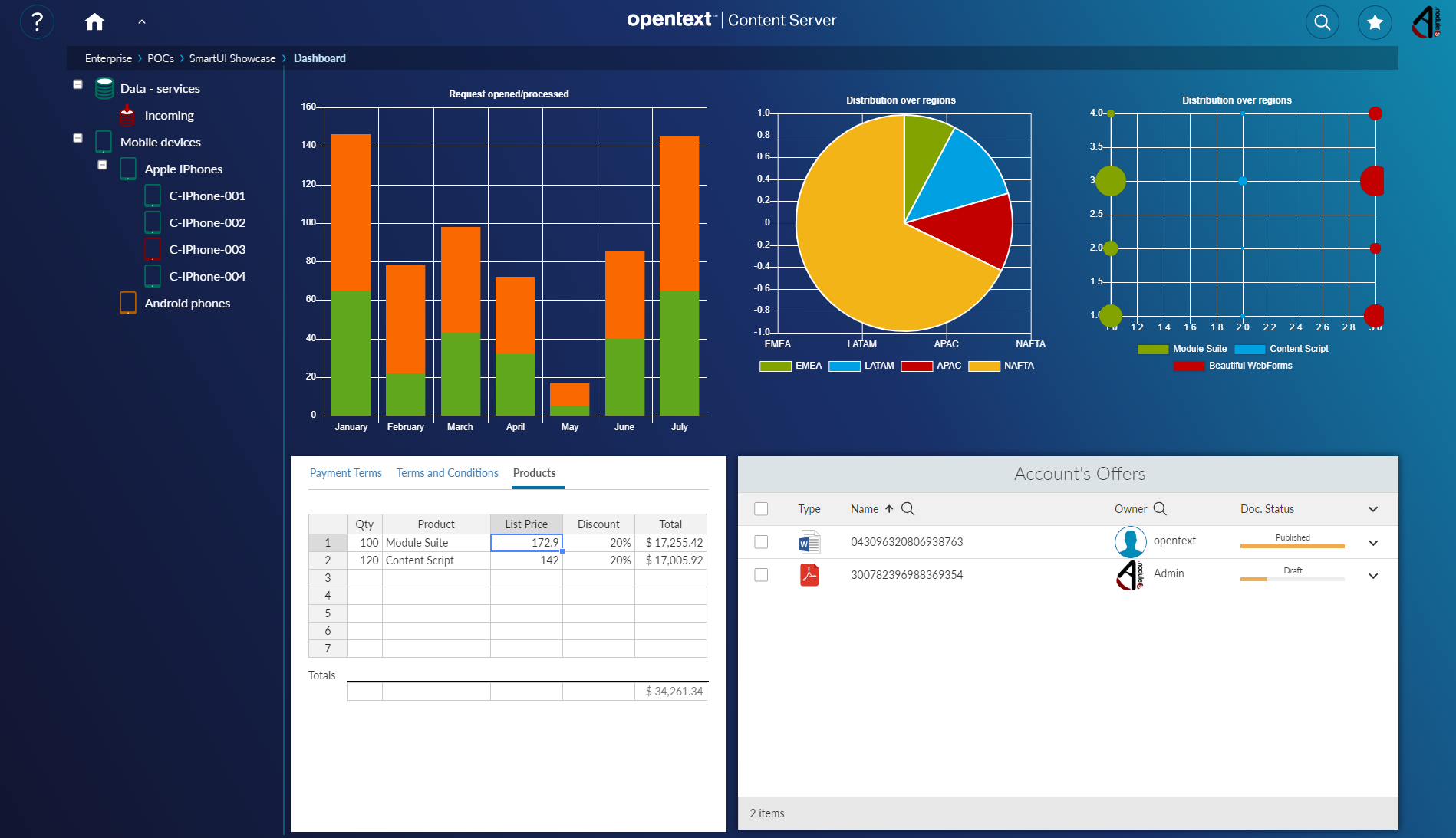
Task: Open the favorites star icon
Action: tap(1375, 22)
